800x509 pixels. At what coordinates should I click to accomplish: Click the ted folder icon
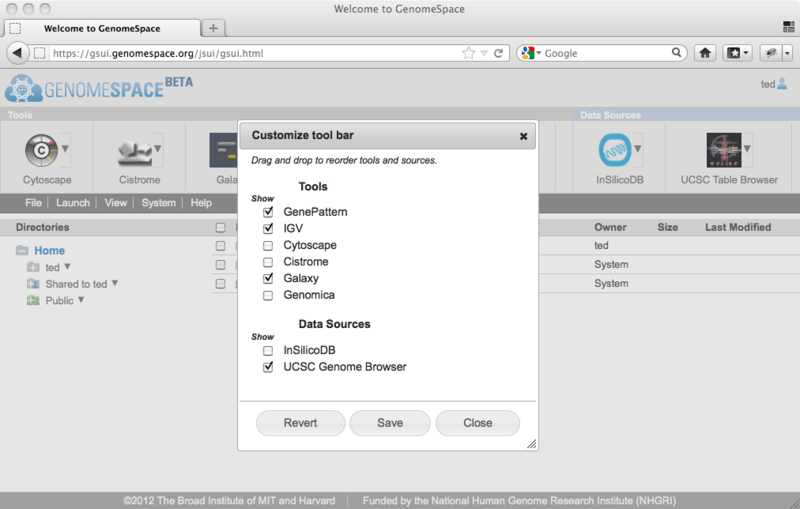point(33,267)
